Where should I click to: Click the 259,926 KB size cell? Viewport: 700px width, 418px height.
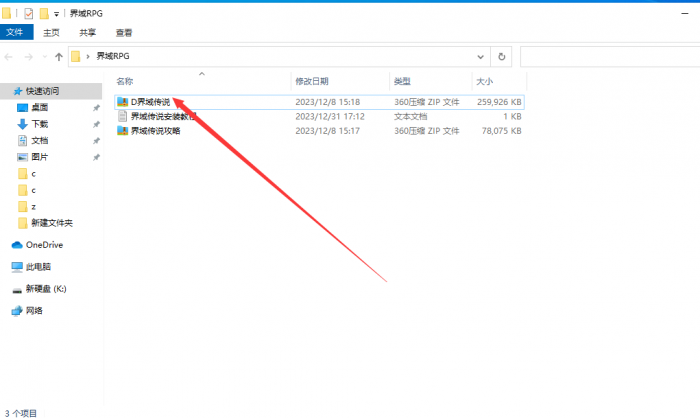pyautogui.click(x=499, y=102)
